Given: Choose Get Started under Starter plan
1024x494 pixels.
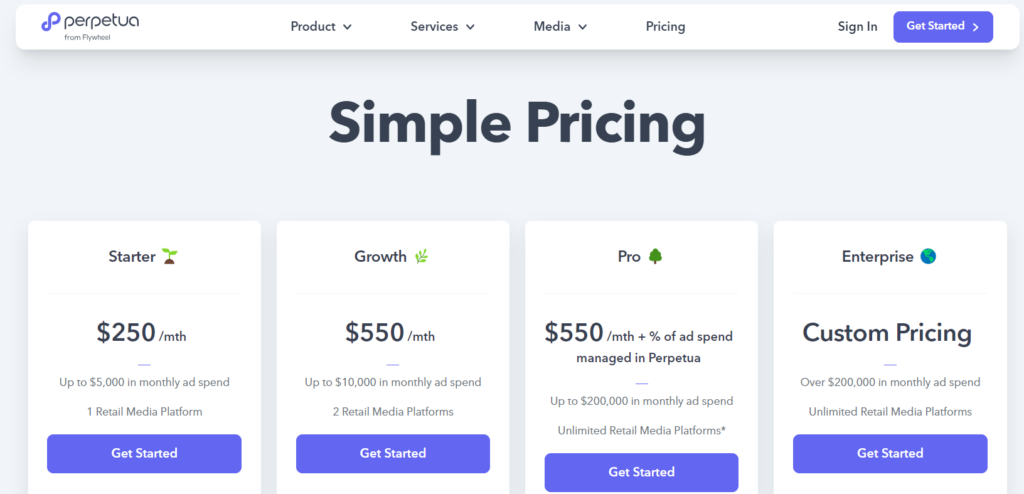Looking at the screenshot, I should click(144, 453).
